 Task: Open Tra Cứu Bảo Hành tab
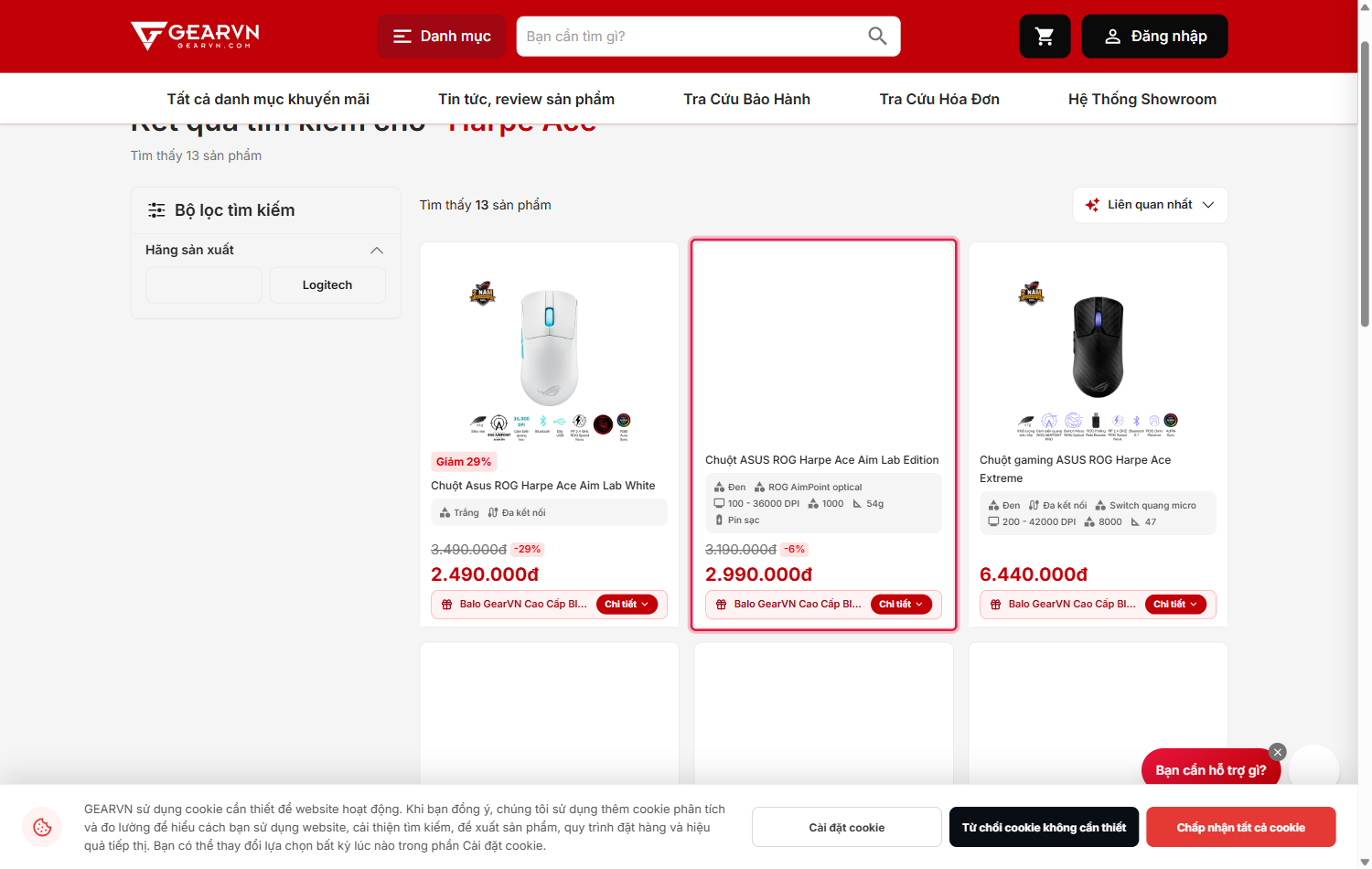click(x=746, y=99)
